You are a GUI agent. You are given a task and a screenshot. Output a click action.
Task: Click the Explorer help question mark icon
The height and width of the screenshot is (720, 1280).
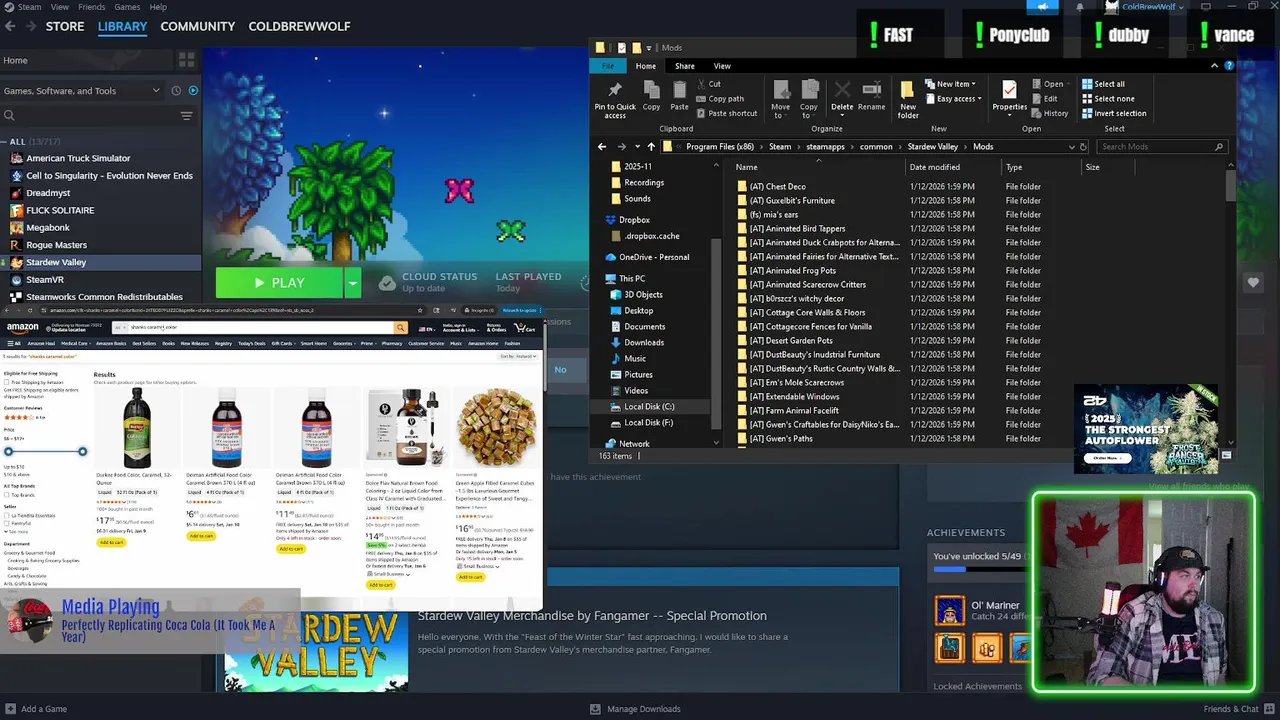(1229, 66)
